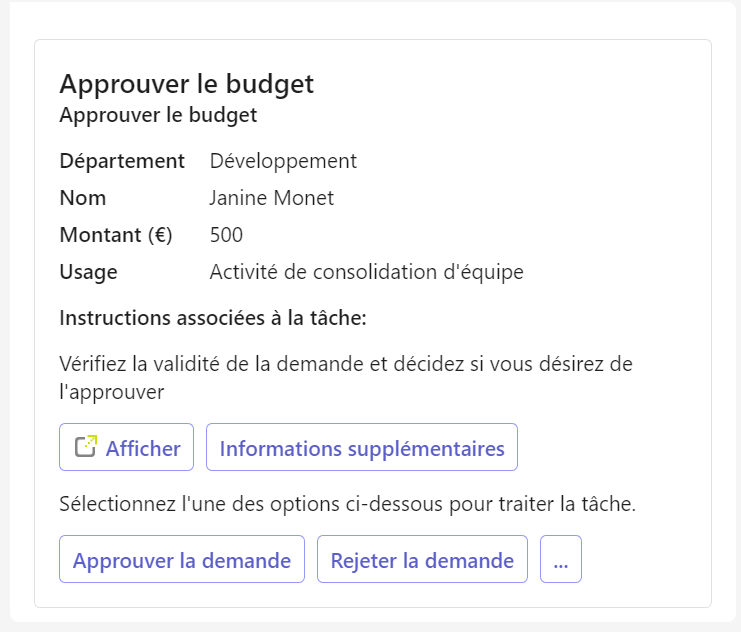The width and height of the screenshot is (741, 632).
Task: Click the amount value 500
Action: click(x=226, y=235)
